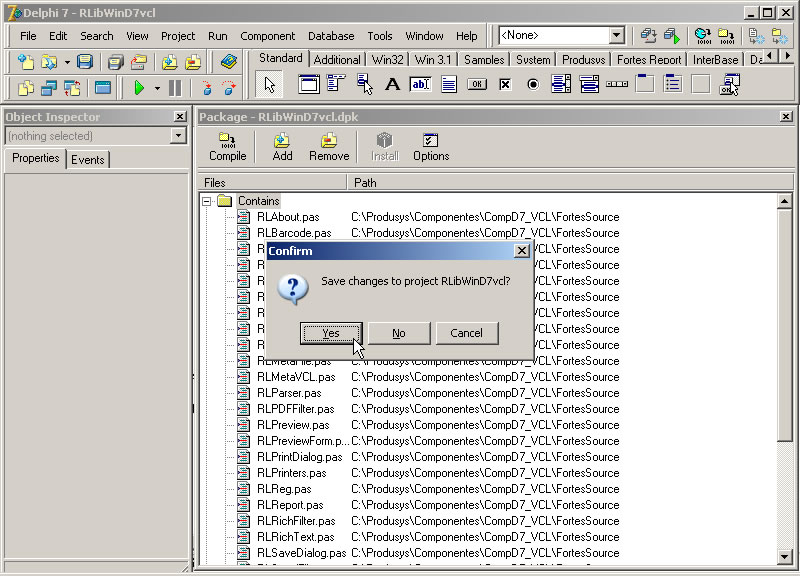Click the Compile package icon
This screenshot has width=800, height=576.
coord(228,146)
